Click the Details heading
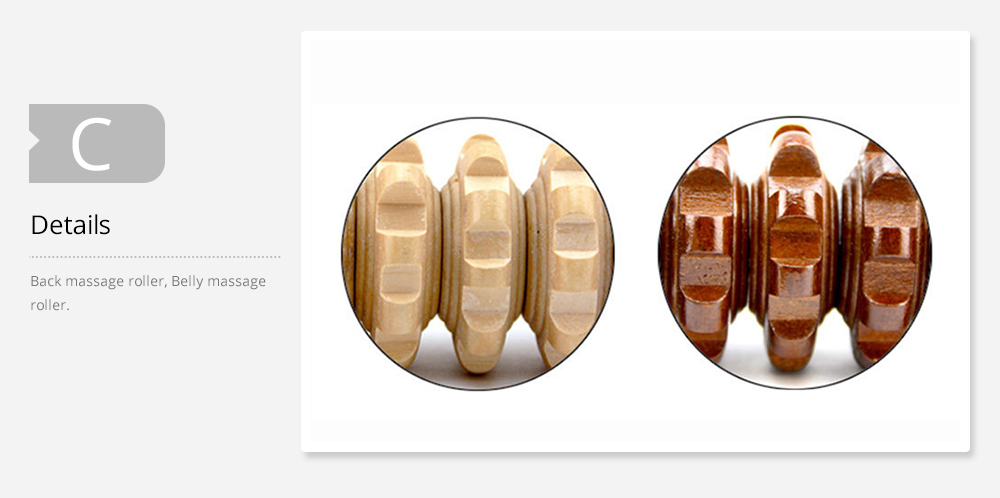1000x498 pixels. click(70, 225)
